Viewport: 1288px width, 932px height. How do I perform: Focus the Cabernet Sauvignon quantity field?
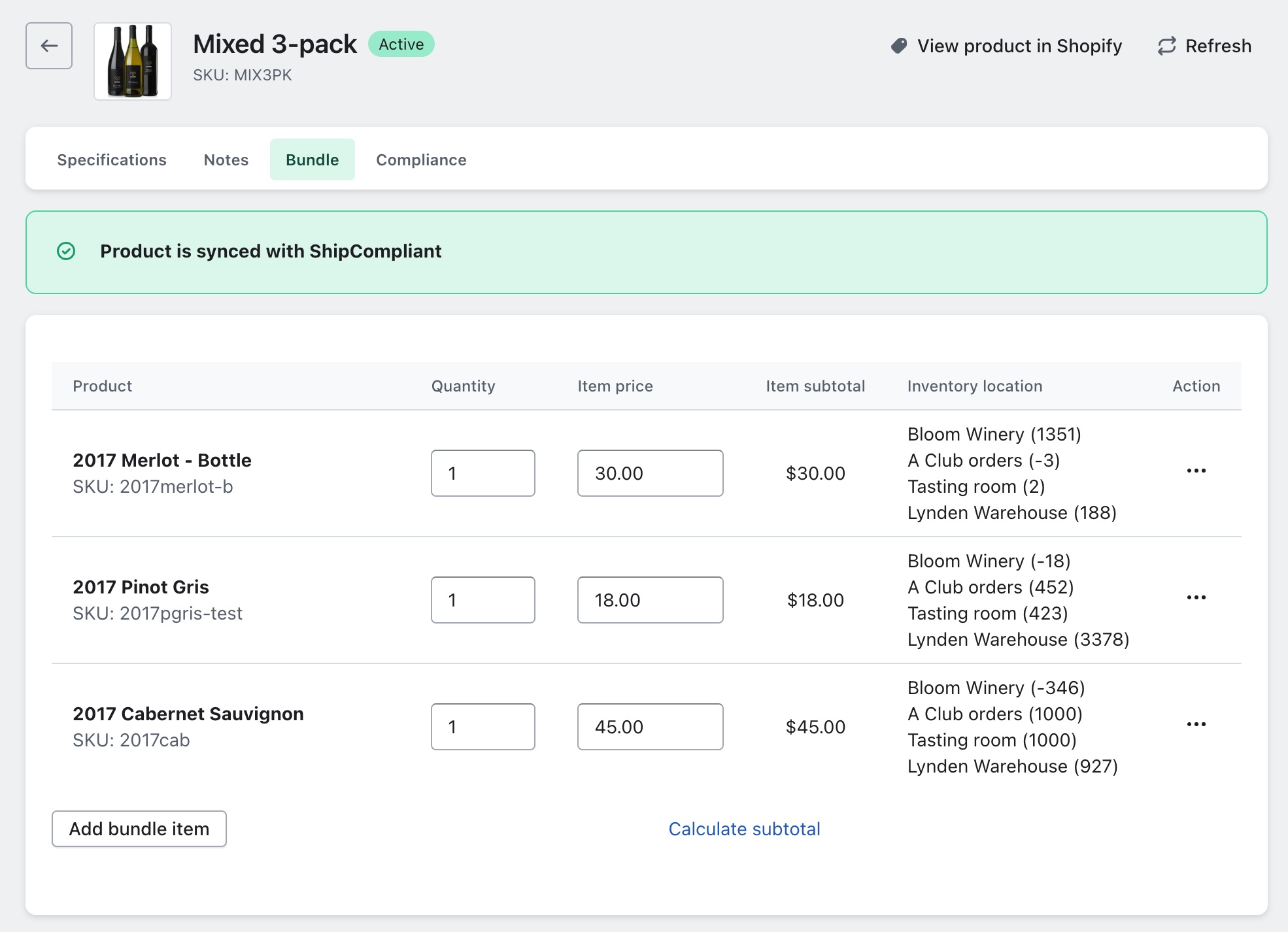(483, 727)
